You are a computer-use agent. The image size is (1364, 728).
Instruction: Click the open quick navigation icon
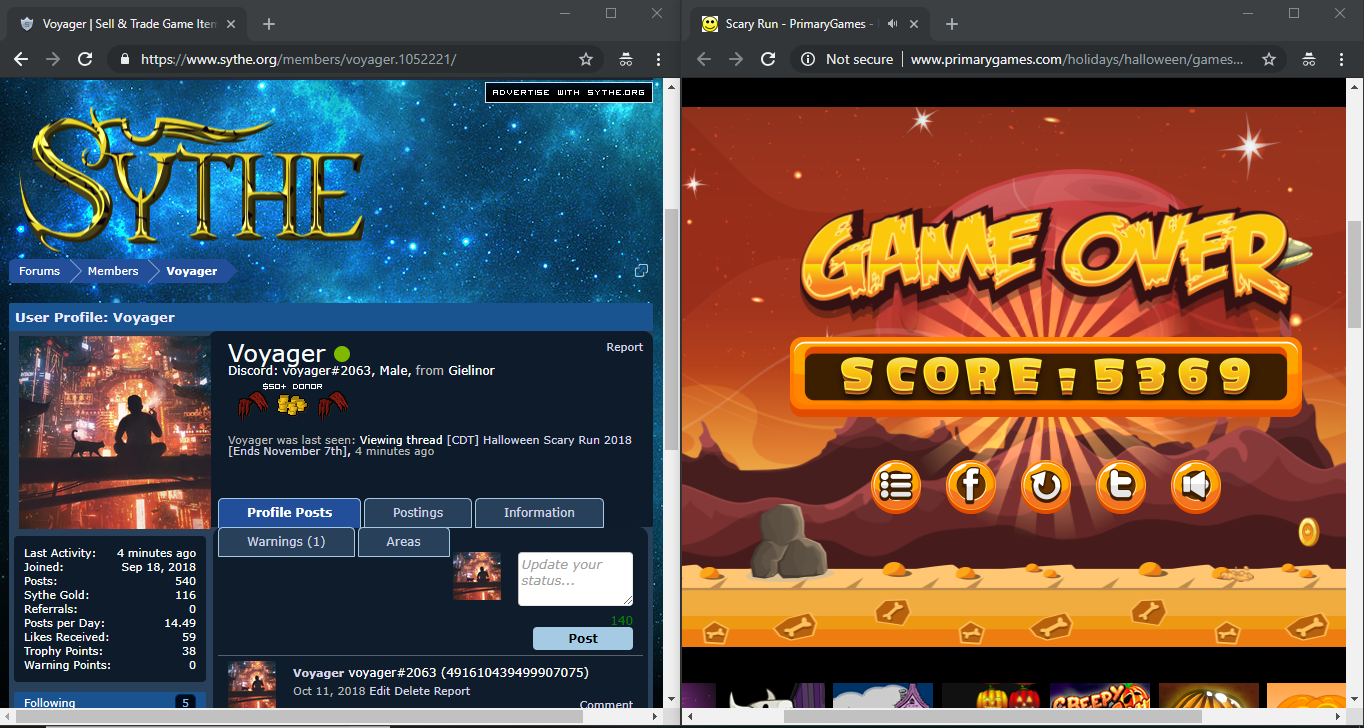[642, 271]
